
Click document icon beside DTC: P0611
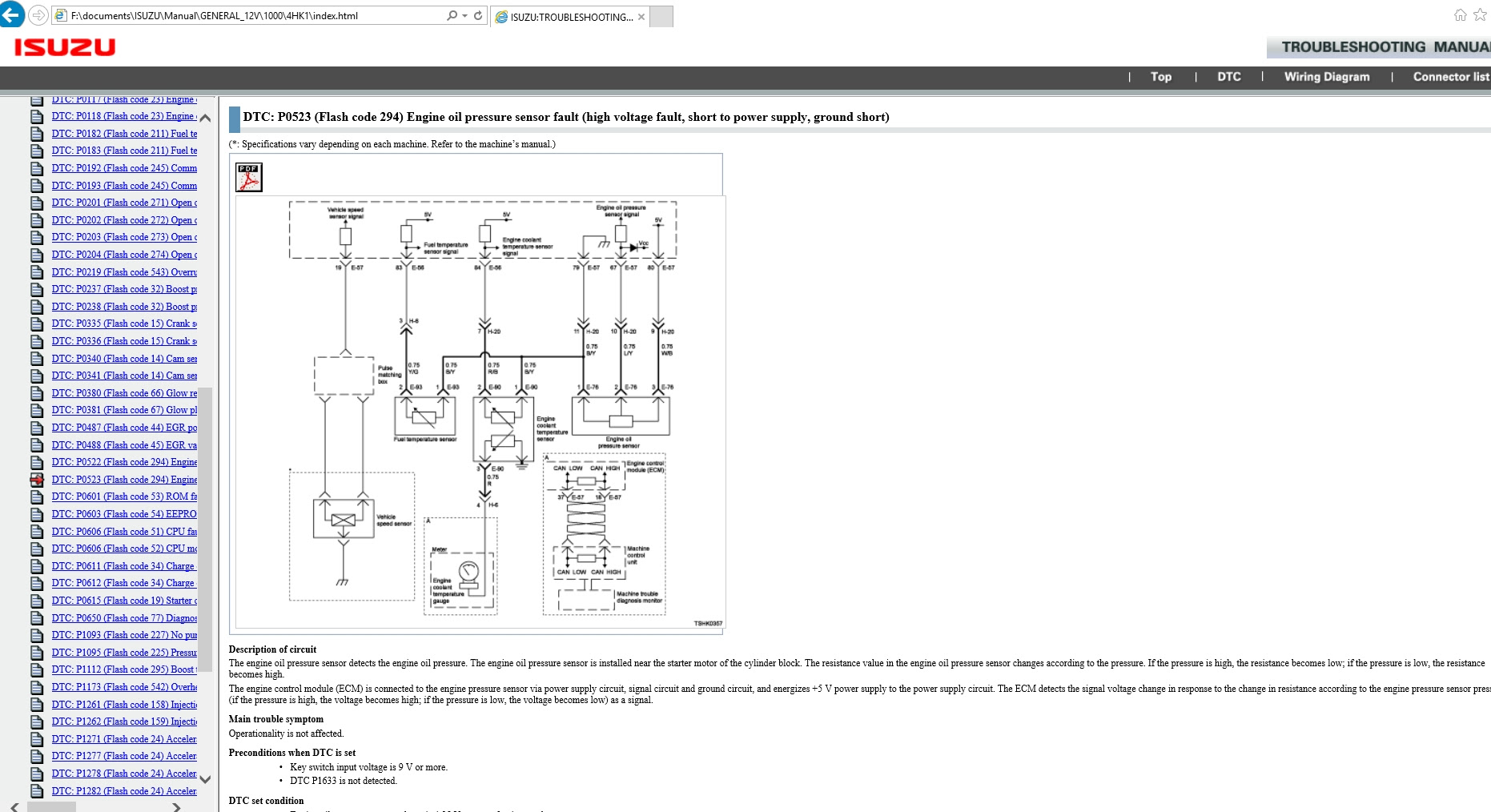pyautogui.click(x=37, y=567)
